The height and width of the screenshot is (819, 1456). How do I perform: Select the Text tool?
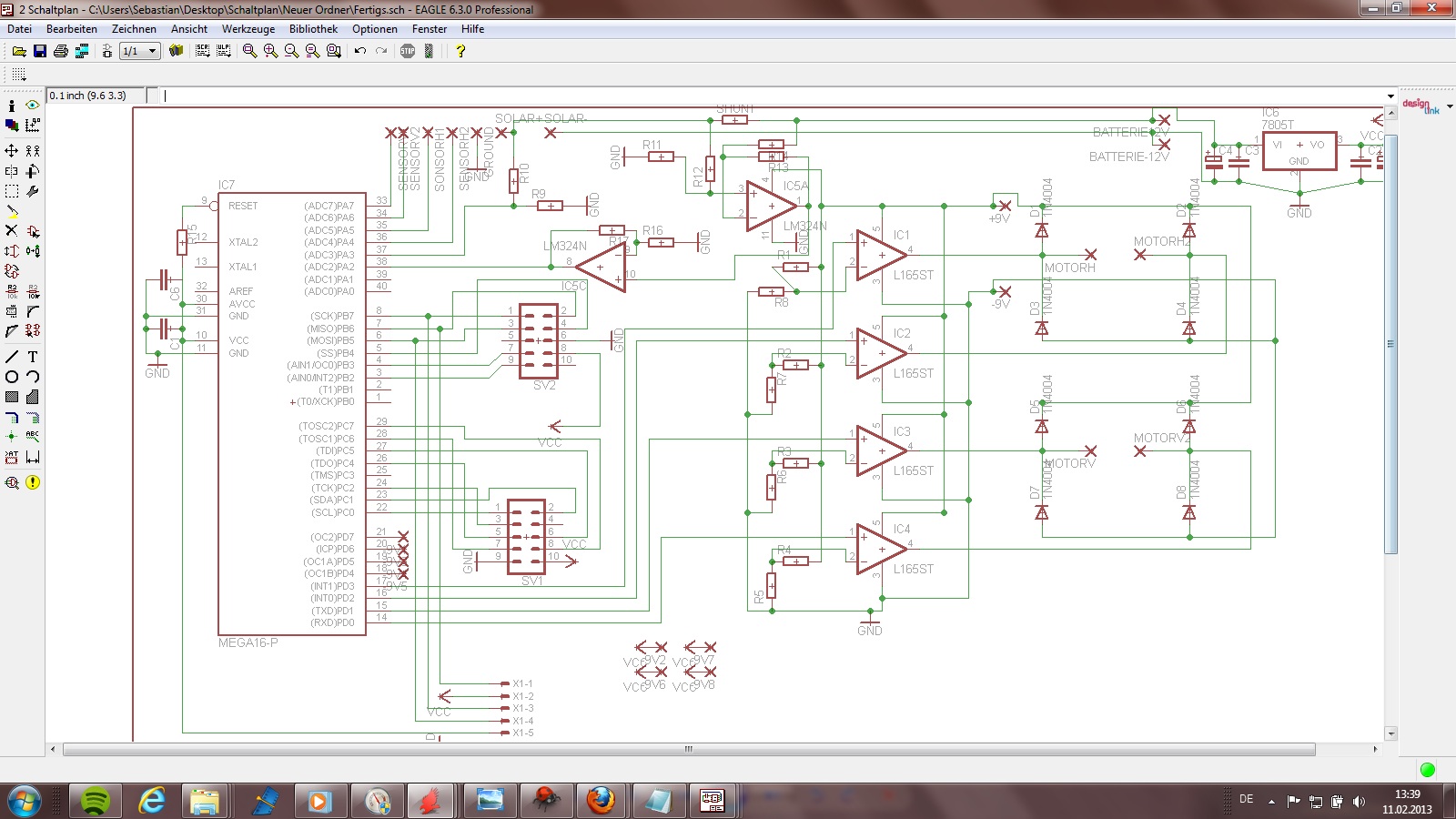tap(33, 357)
